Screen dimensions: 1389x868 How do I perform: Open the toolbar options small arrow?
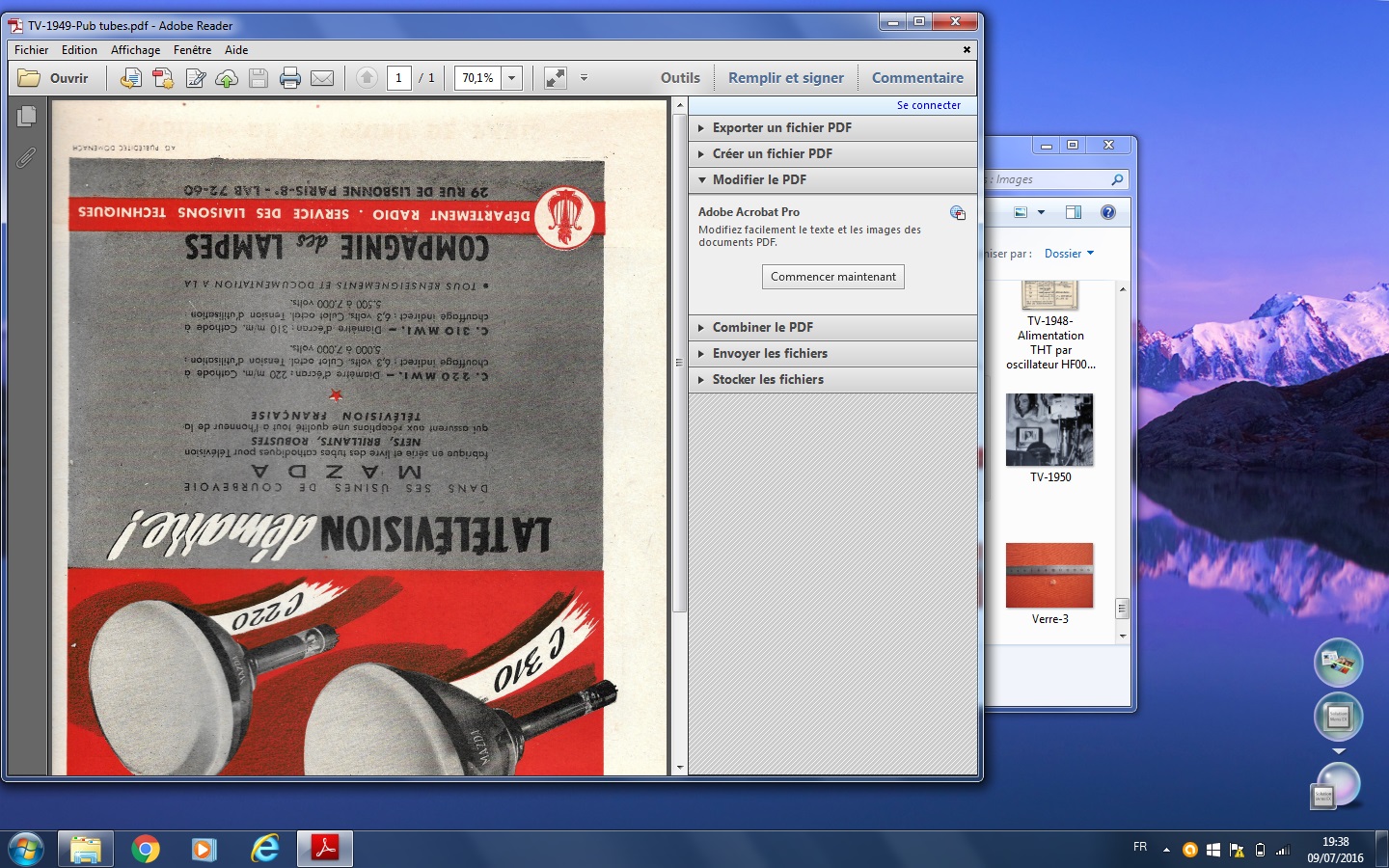click(584, 78)
